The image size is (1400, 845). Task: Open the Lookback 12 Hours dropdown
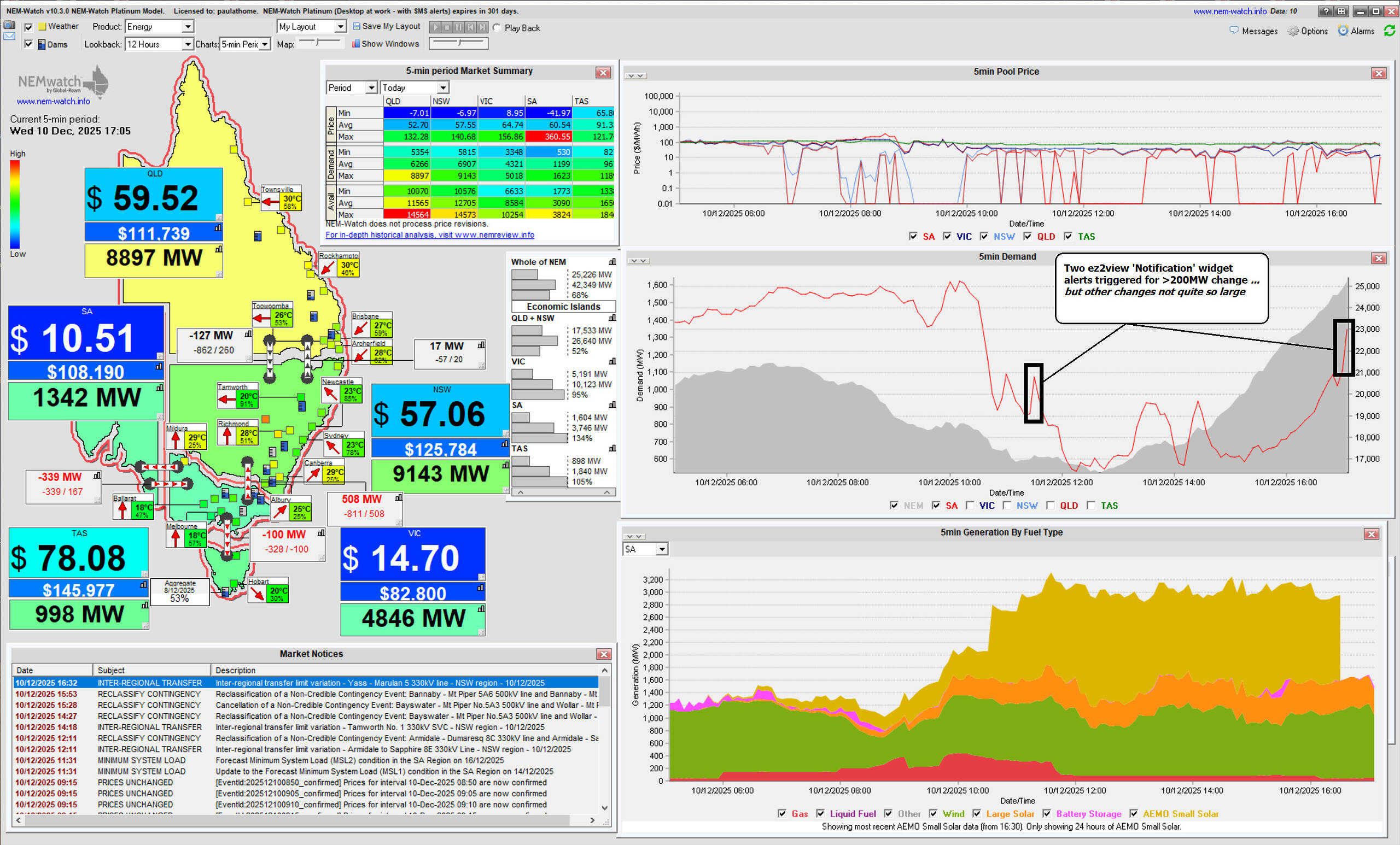click(187, 44)
